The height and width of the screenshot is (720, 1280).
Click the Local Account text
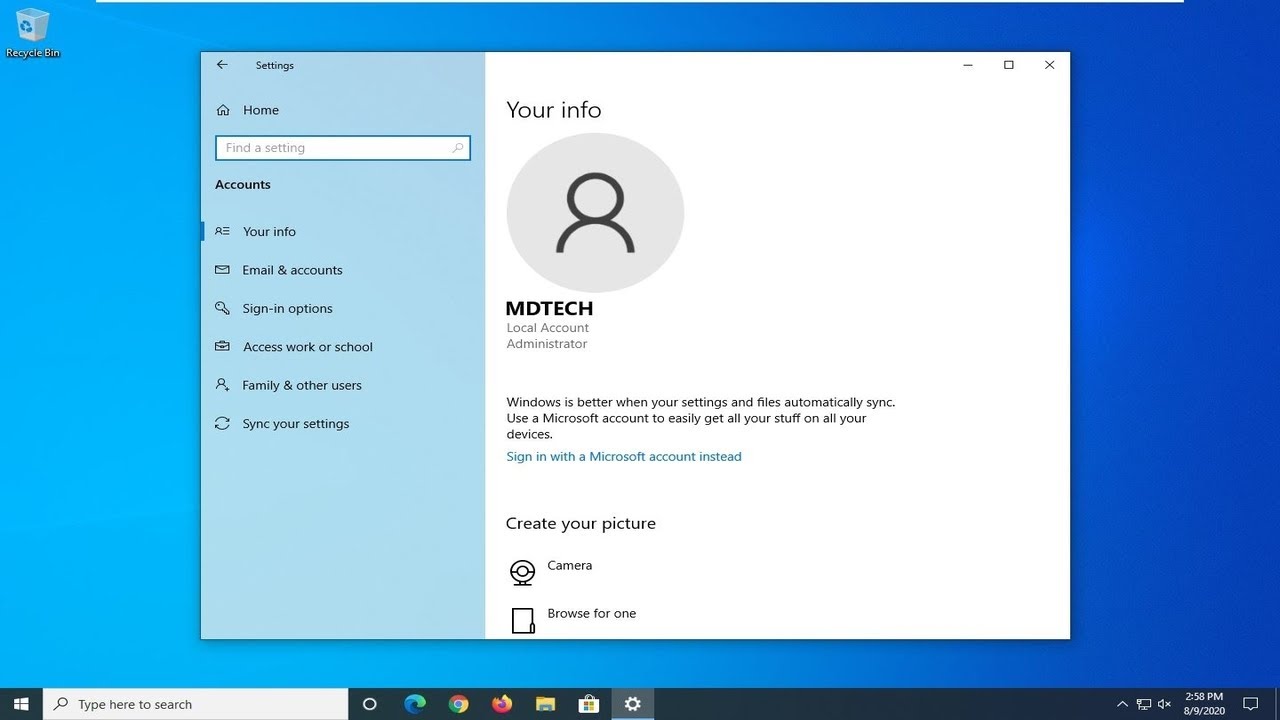click(x=548, y=327)
